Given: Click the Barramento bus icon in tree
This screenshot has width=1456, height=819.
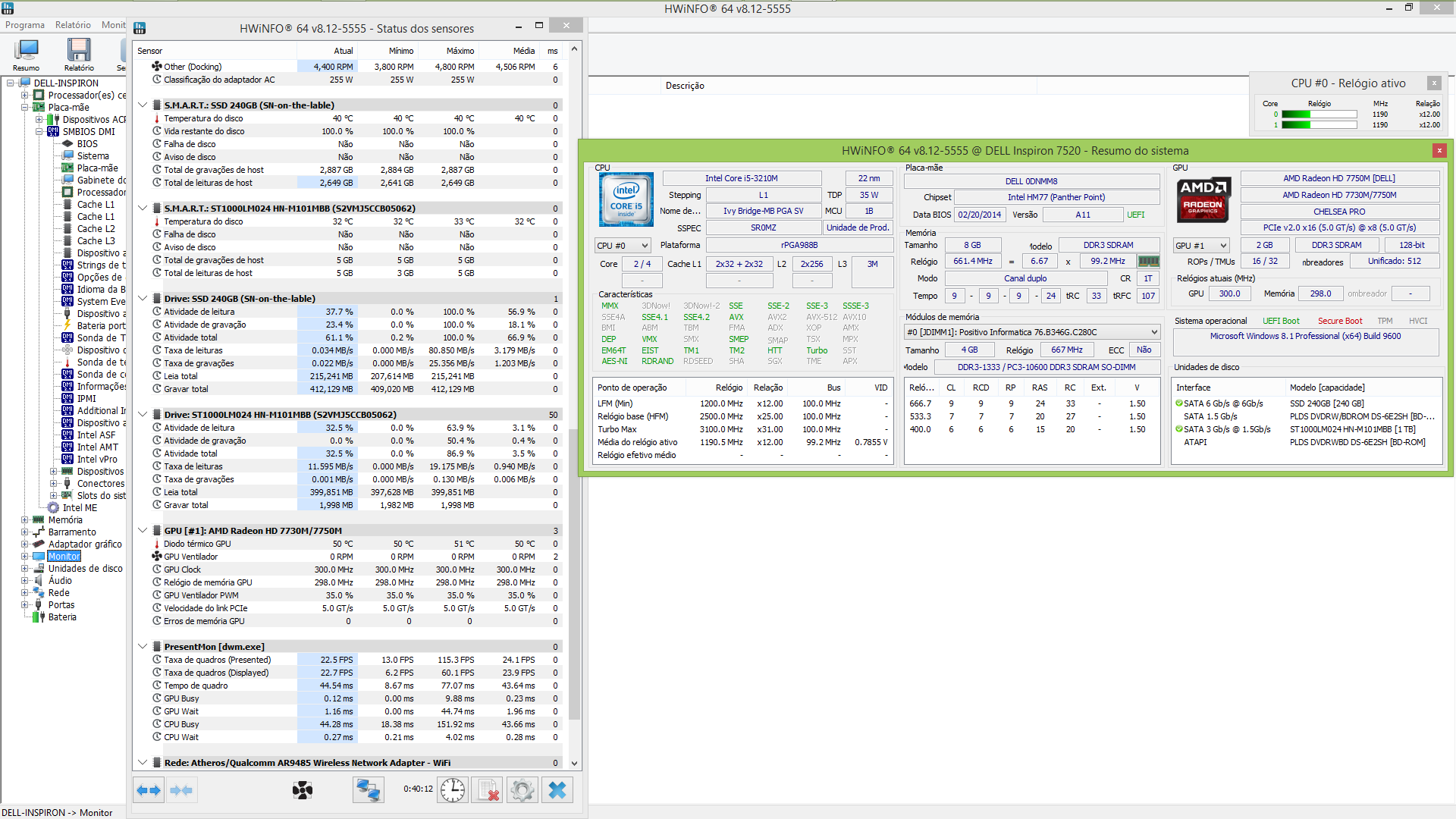Looking at the screenshot, I should click(x=39, y=532).
